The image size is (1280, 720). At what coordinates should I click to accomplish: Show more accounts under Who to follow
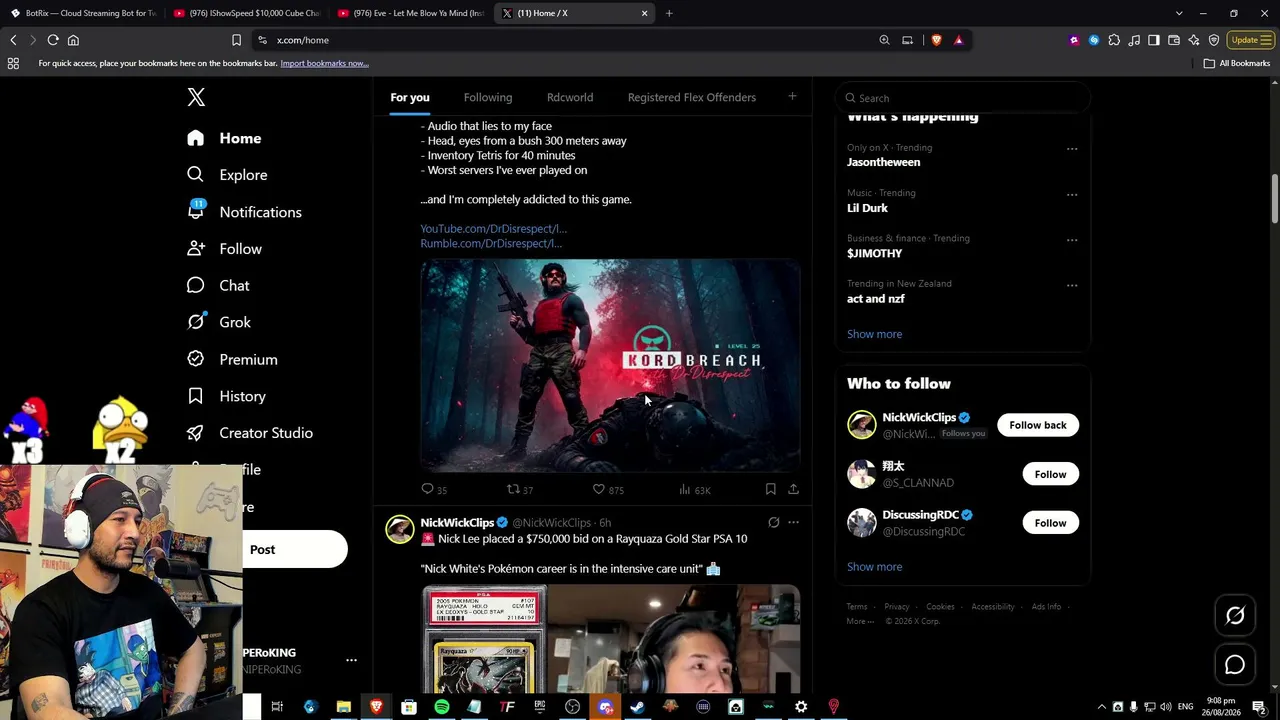(x=874, y=567)
